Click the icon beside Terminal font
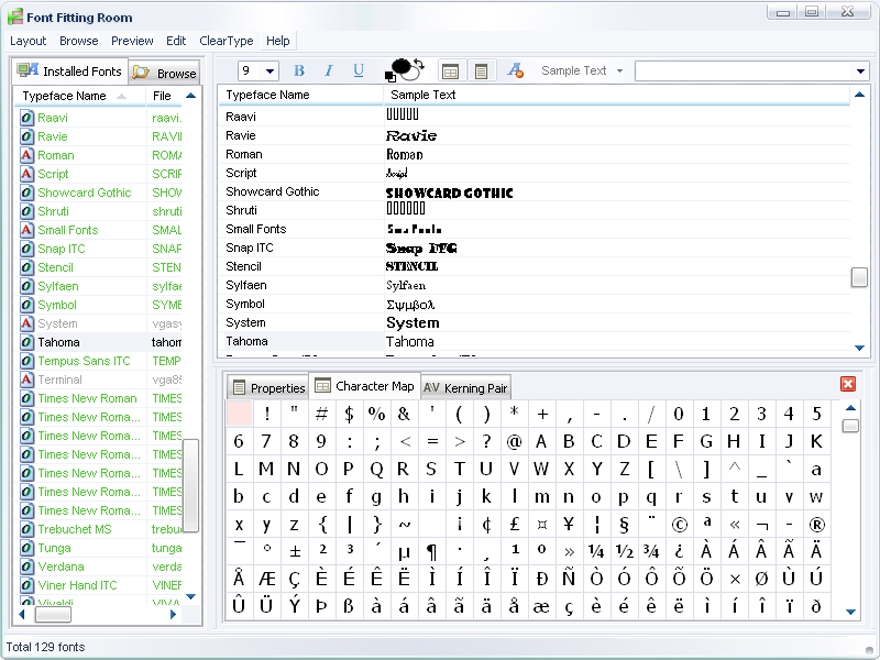 click(26, 379)
